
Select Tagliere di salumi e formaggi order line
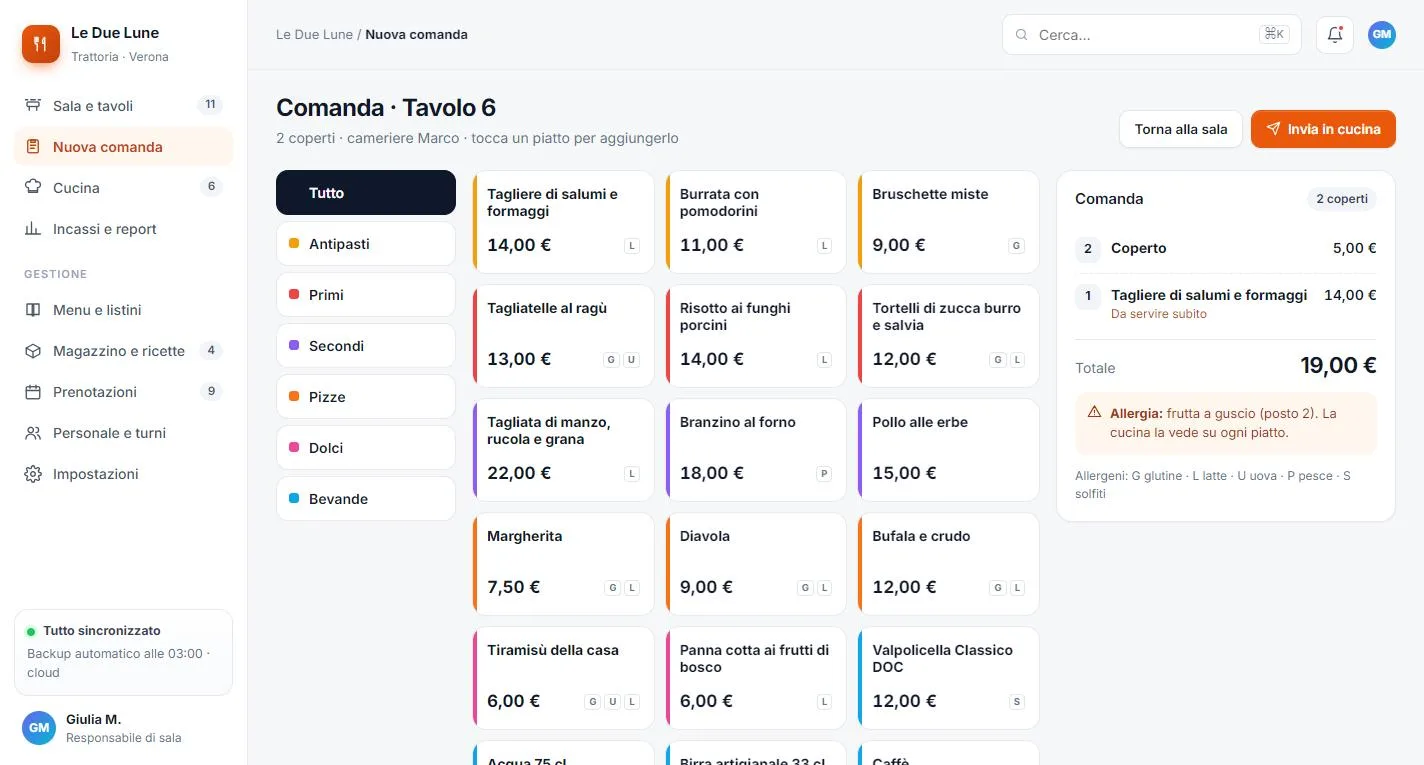click(x=1226, y=303)
